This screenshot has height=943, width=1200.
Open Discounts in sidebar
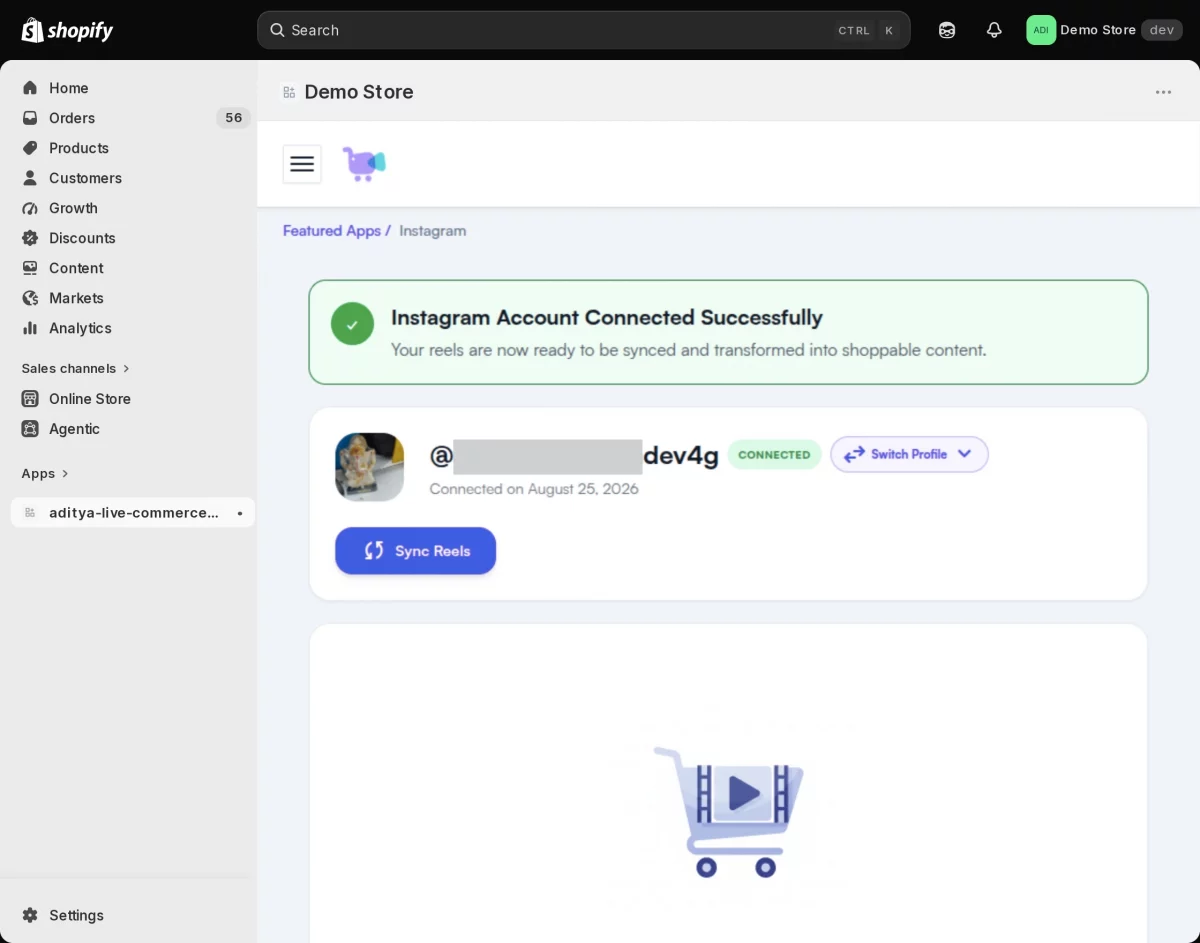coord(132,238)
